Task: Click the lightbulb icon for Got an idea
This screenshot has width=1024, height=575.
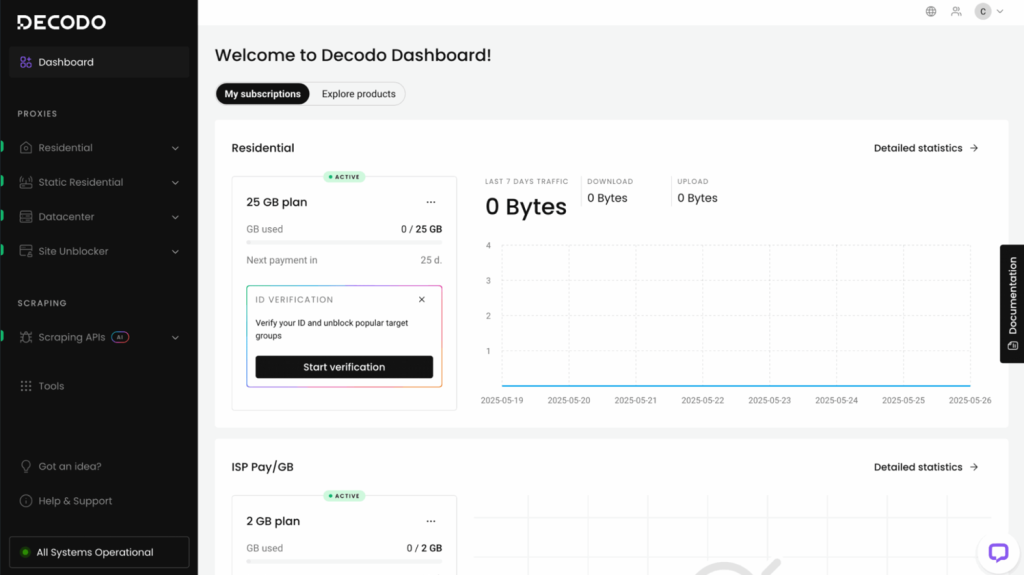Action: [x=25, y=467]
